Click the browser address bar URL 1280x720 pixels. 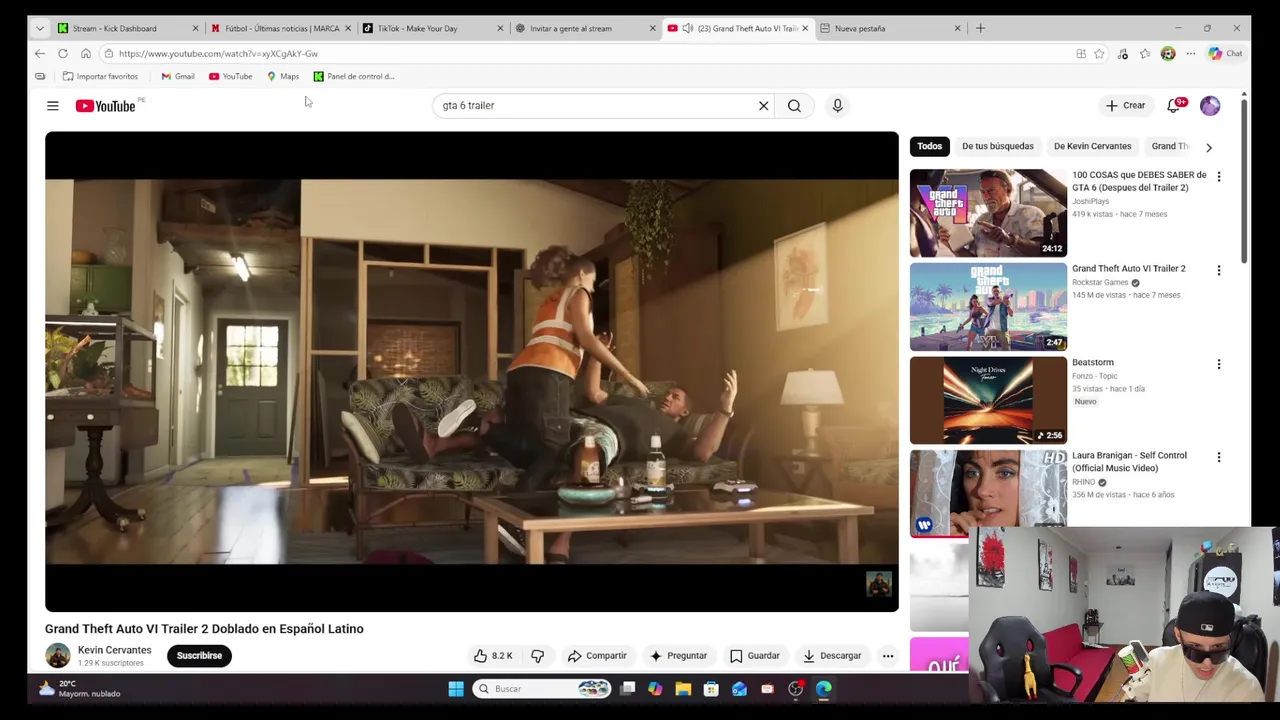(x=218, y=54)
